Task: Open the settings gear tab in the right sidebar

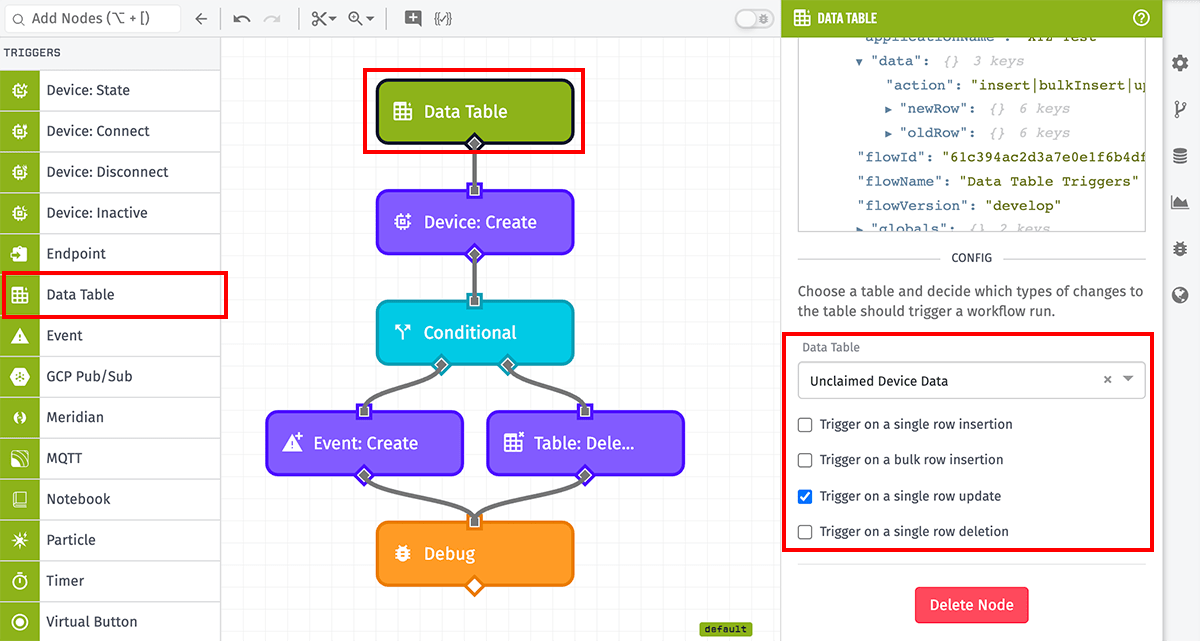Action: 1180,63
